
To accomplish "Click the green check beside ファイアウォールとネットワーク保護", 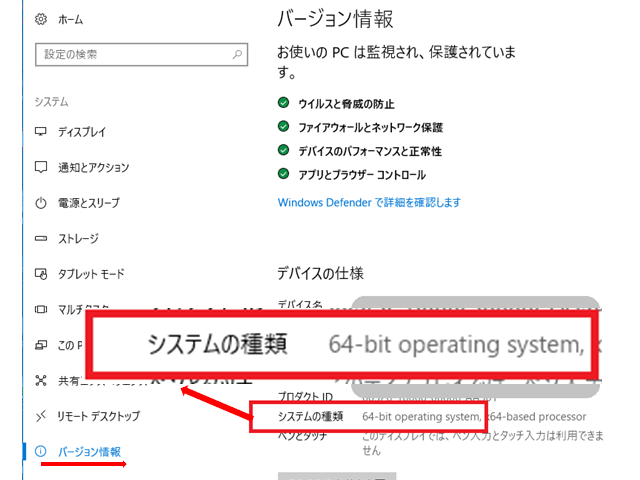I will tap(284, 128).
